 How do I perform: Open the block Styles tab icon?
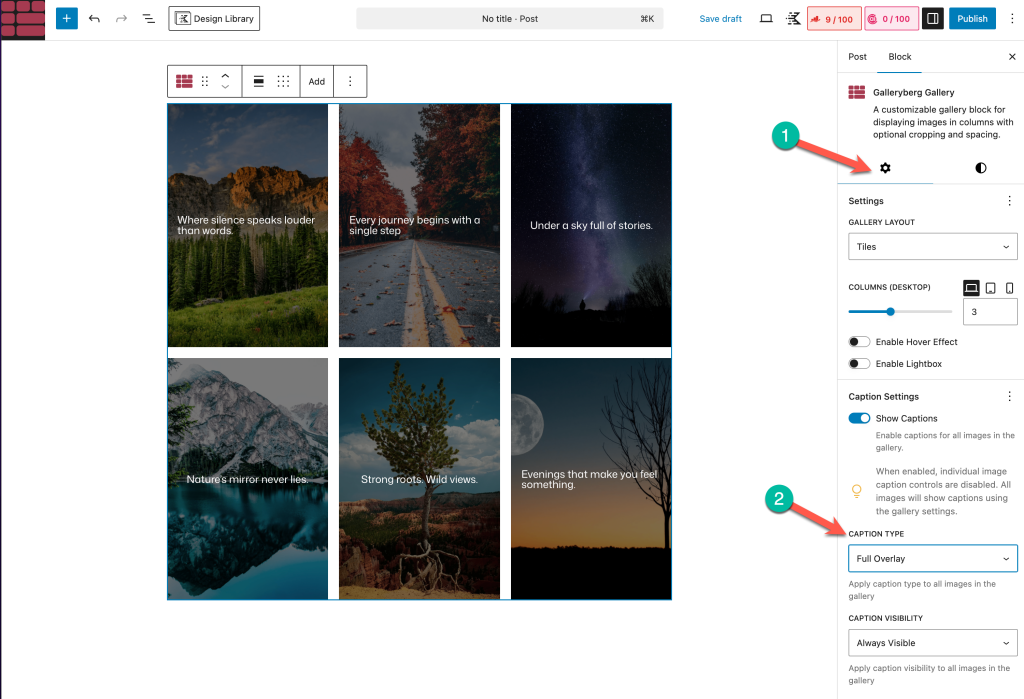click(980, 168)
